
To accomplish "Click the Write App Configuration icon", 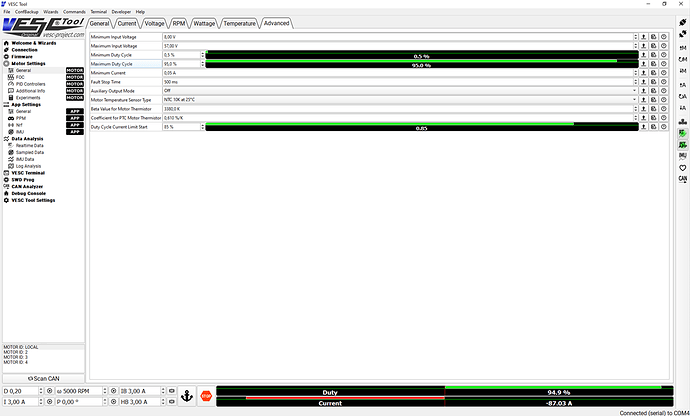I will click(x=683, y=108).
